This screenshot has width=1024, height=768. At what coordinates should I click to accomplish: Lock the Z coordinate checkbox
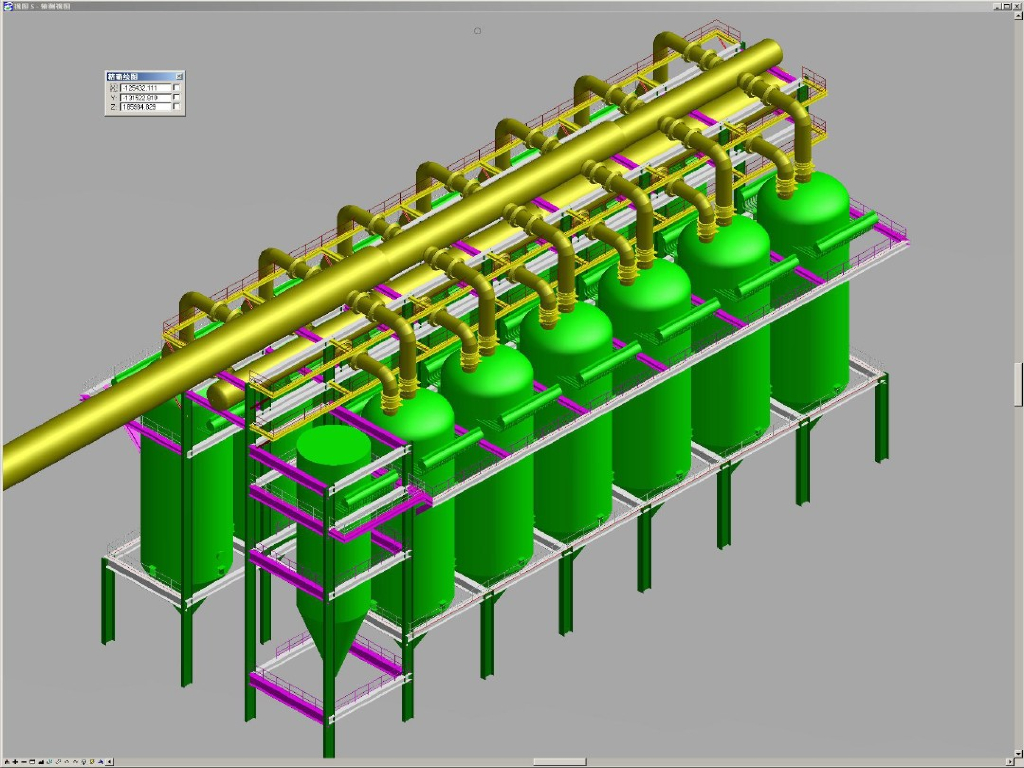pos(176,106)
